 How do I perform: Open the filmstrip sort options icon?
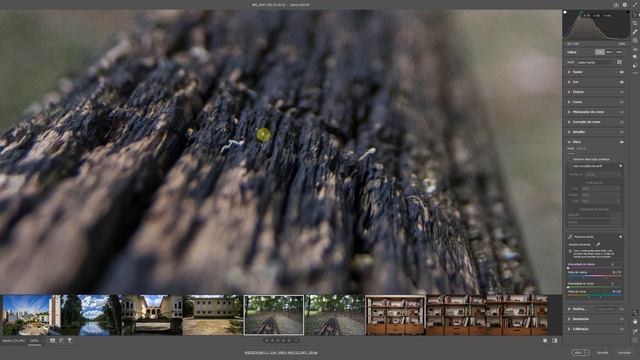61,340
